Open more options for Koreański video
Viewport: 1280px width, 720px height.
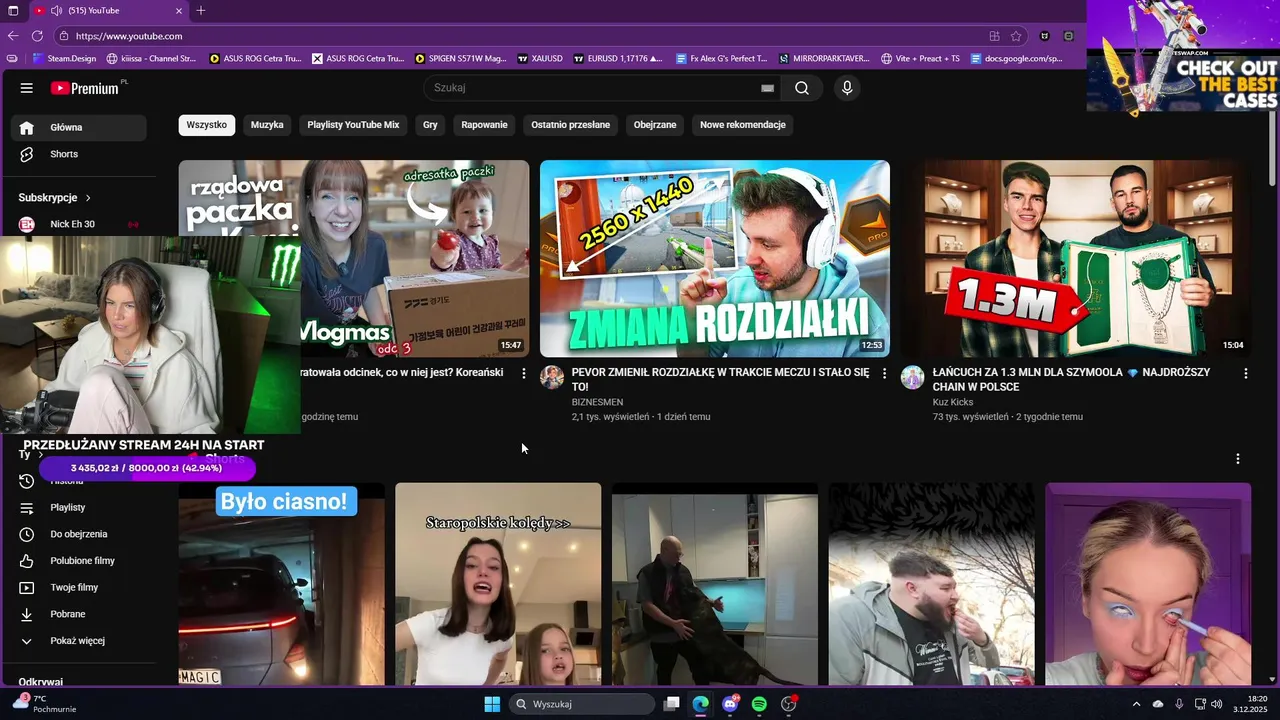pyautogui.click(x=523, y=373)
